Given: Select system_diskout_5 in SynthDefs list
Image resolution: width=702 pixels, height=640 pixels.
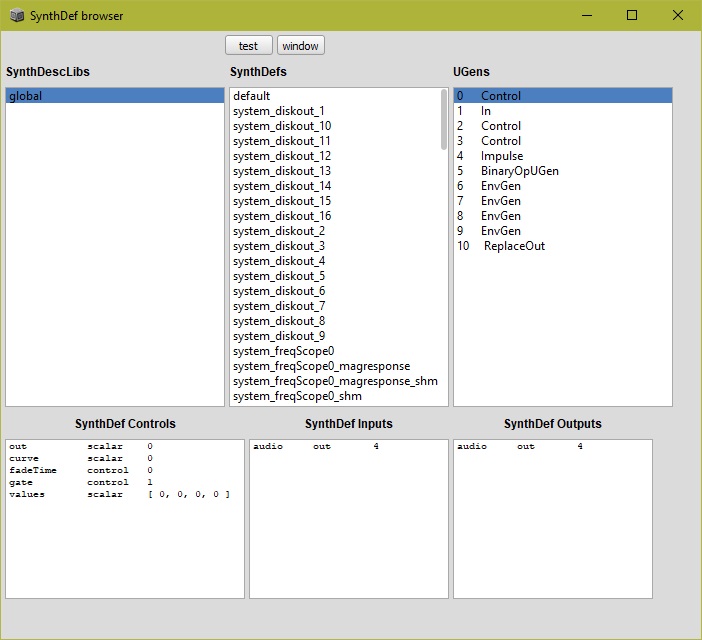Looking at the screenshot, I should click(x=335, y=276).
